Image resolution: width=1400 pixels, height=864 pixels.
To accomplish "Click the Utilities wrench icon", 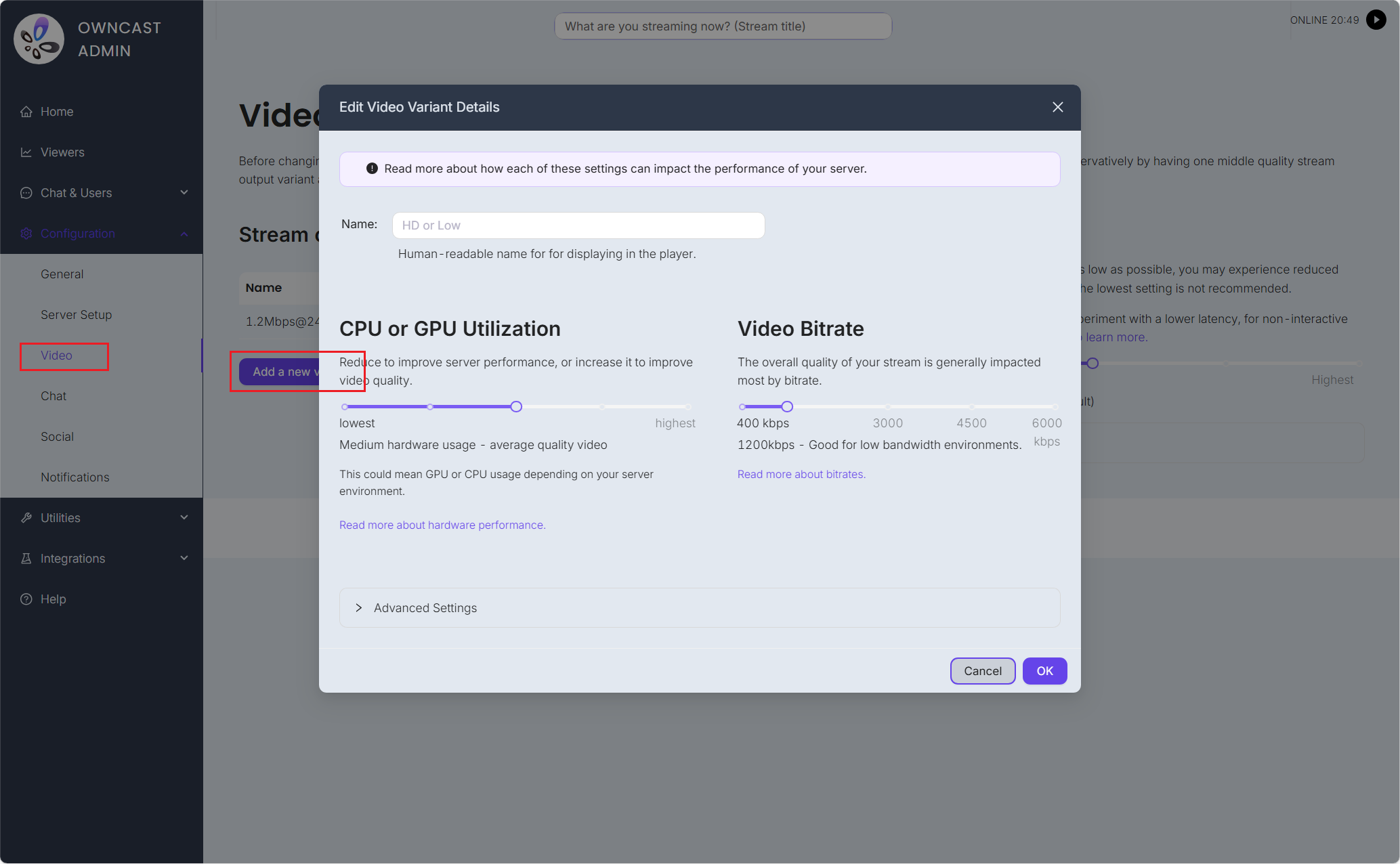I will click(26, 518).
